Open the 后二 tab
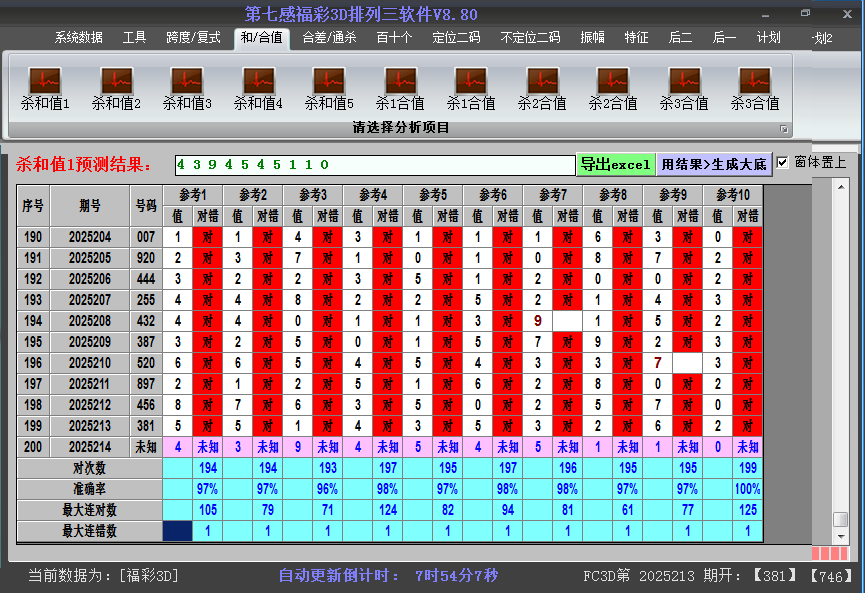Viewport: 865px width, 593px height. coord(680,38)
